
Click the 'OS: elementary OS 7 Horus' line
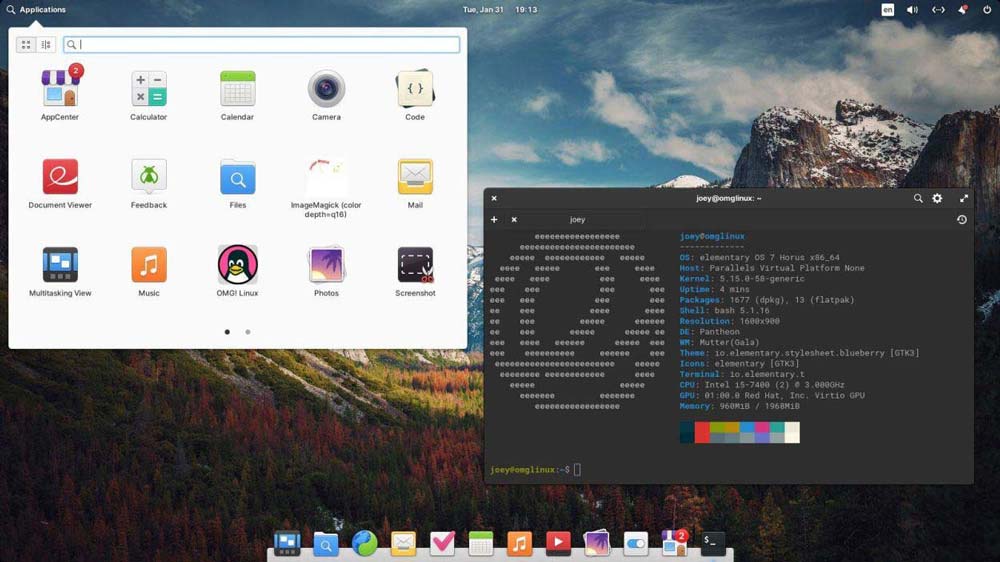click(760, 258)
